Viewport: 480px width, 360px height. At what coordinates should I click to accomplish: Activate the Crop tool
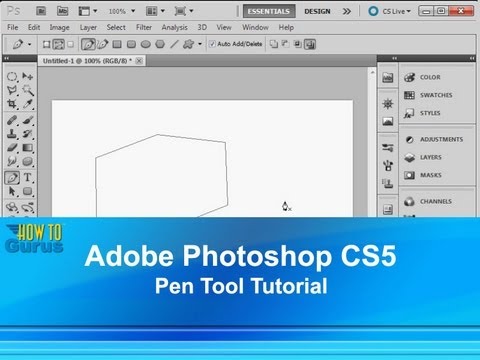click(x=12, y=104)
